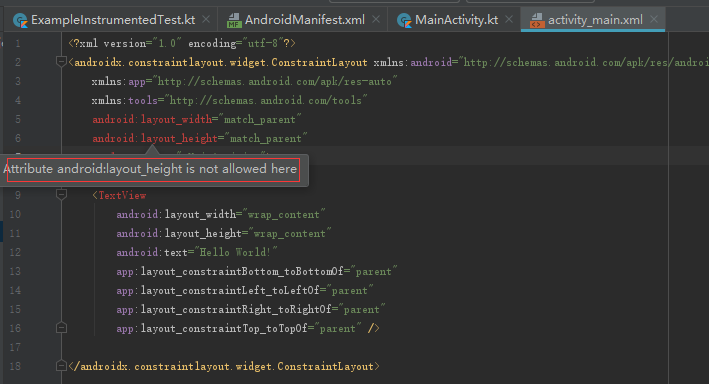The width and height of the screenshot is (709, 384).
Task: Click the xmlns:app attribute on line 3
Action: point(244,81)
